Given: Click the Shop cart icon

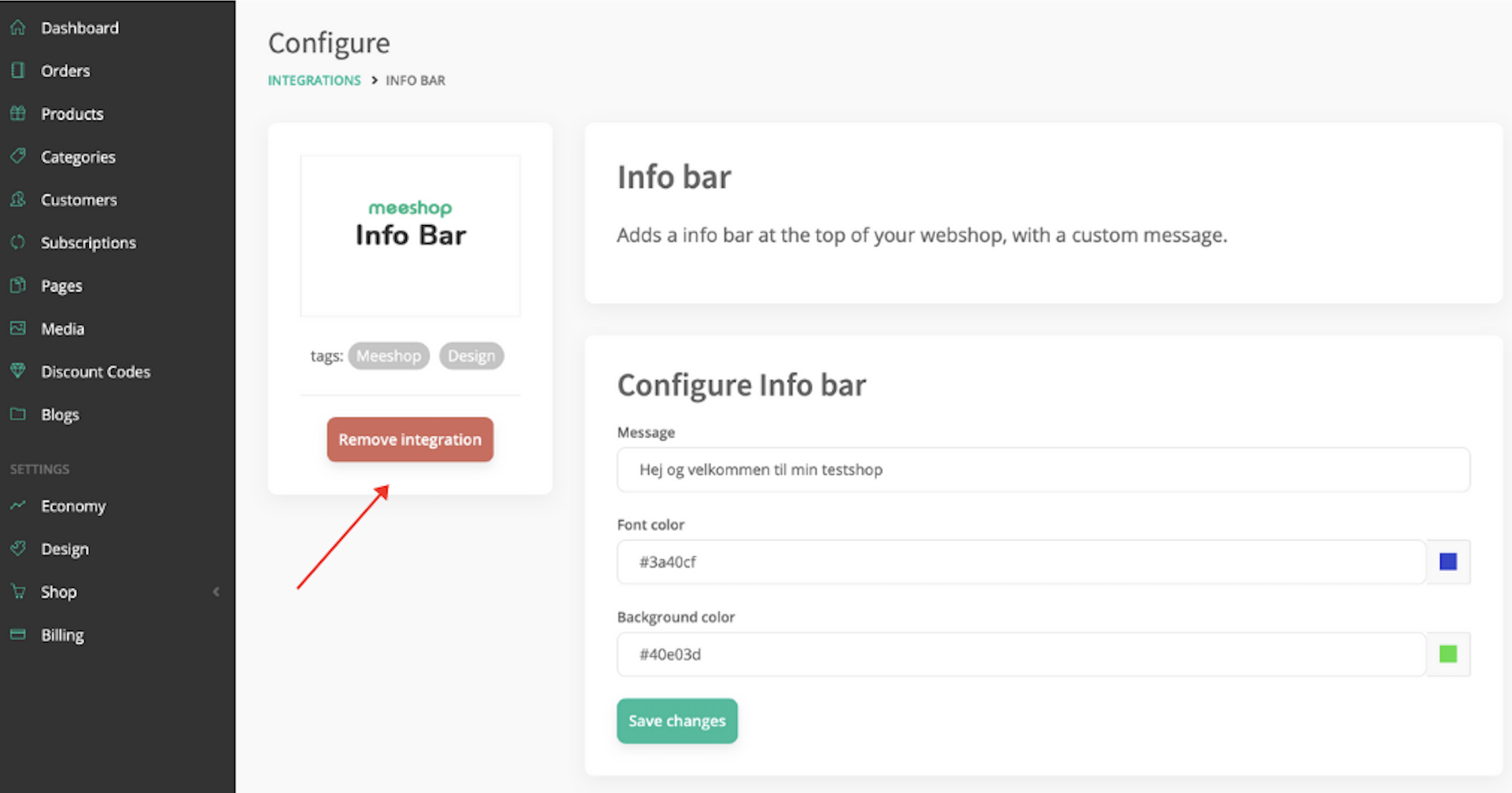Looking at the screenshot, I should tap(18, 591).
